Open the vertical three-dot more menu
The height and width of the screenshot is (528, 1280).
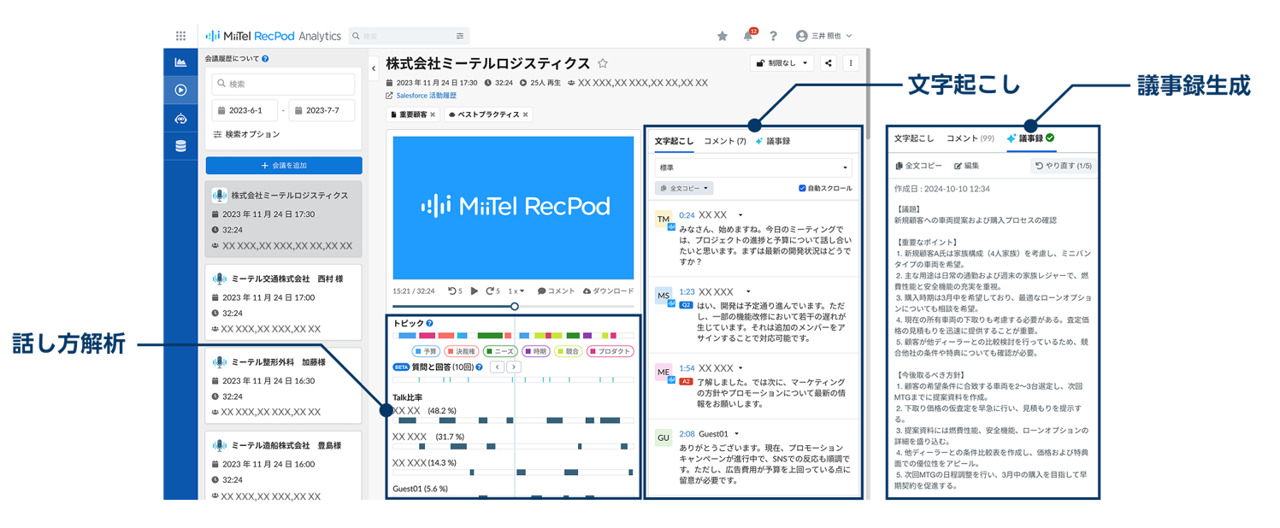coord(851,63)
